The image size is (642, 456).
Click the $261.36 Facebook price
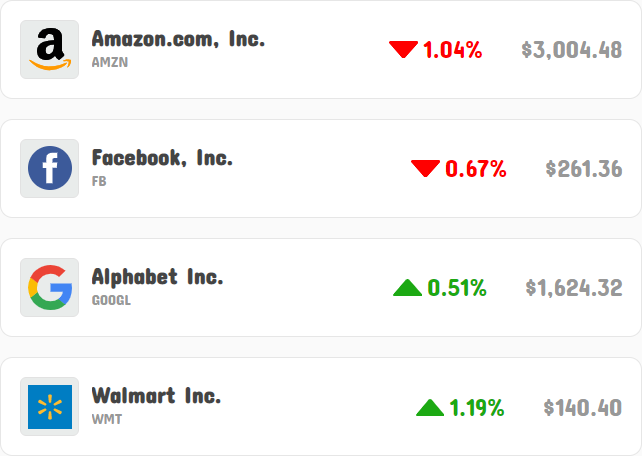(x=584, y=169)
